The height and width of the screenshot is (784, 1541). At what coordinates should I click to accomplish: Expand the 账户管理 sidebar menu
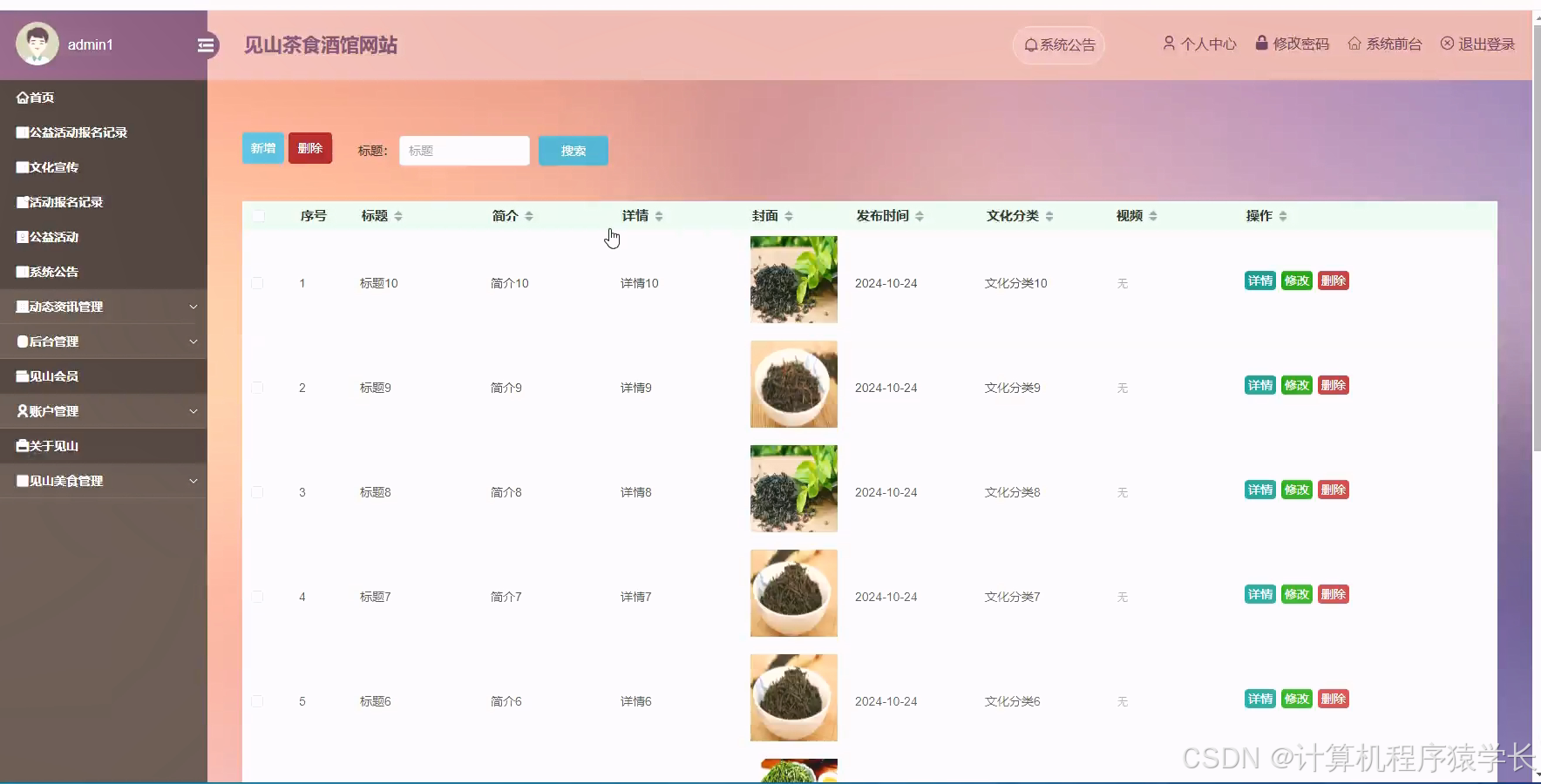coord(54,410)
